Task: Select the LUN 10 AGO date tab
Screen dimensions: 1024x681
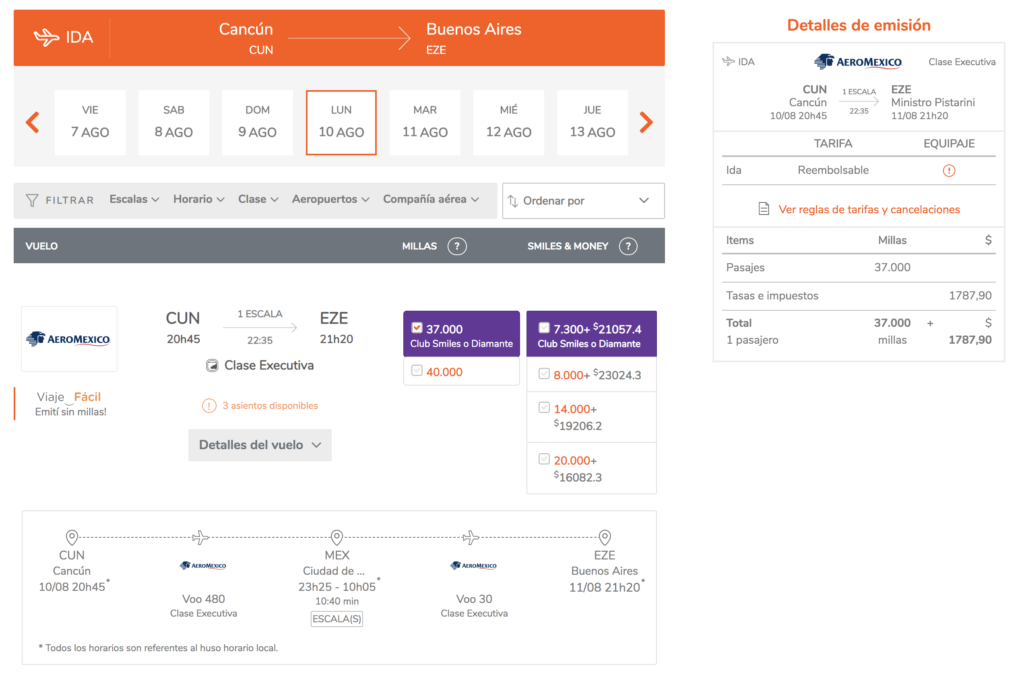Action: pos(341,122)
